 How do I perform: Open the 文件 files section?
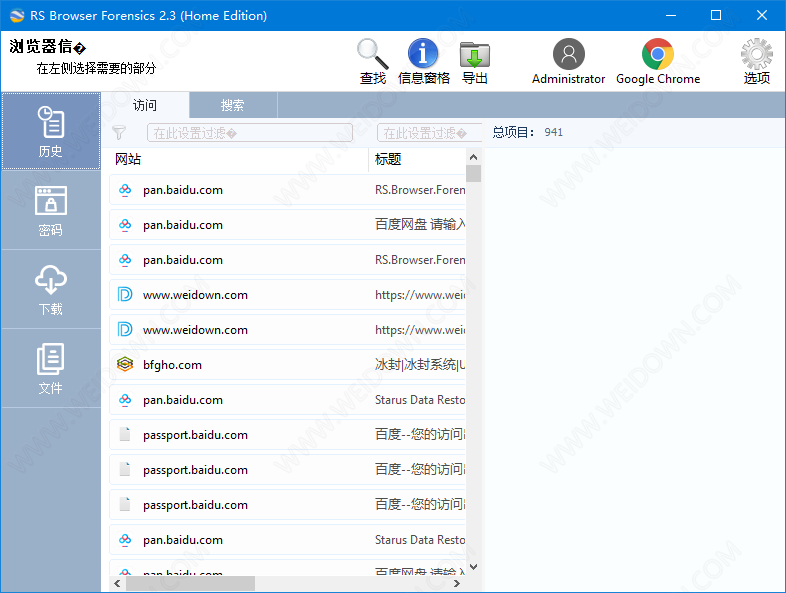(x=51, y=368)
